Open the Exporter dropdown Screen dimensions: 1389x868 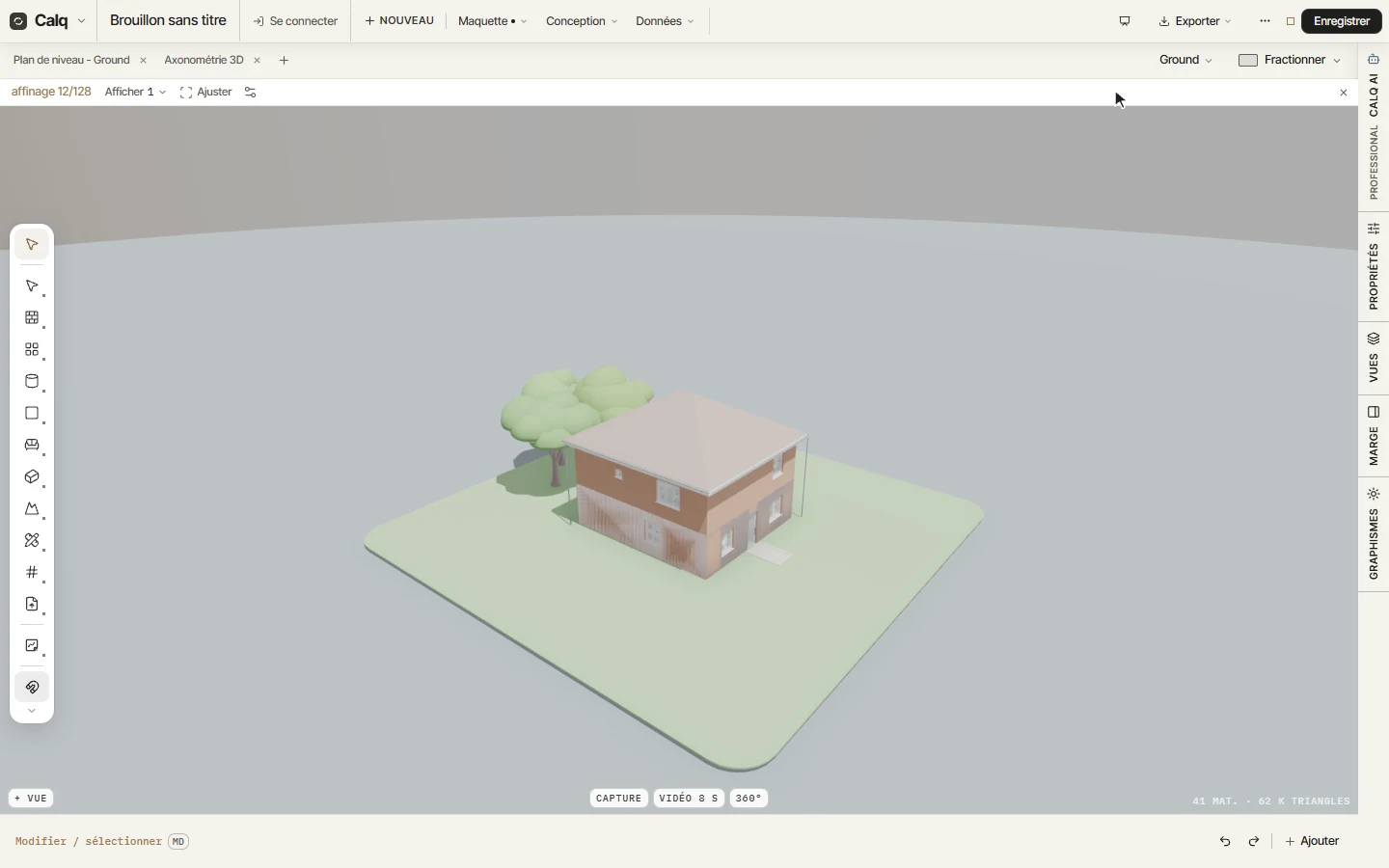1195,21
